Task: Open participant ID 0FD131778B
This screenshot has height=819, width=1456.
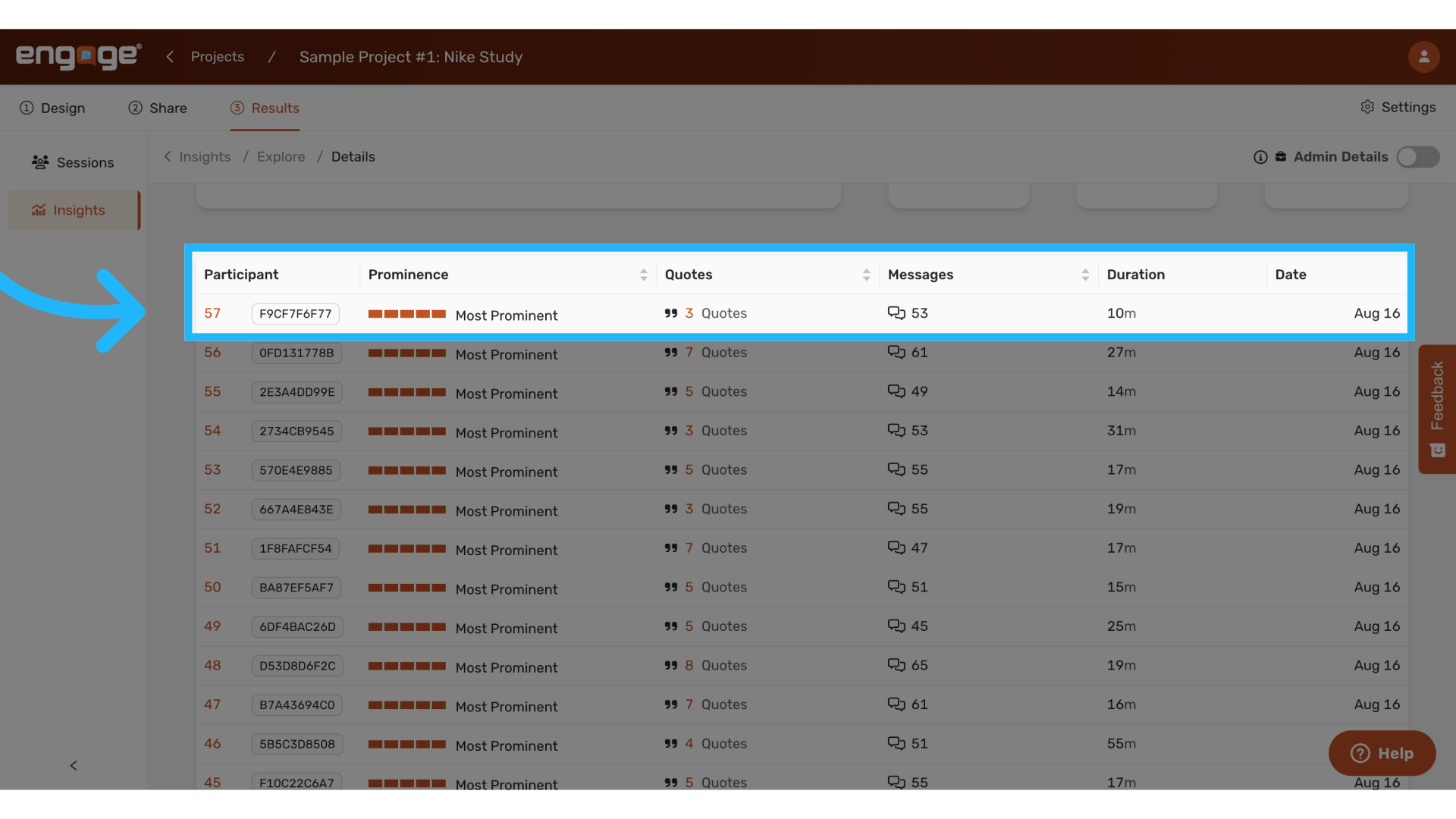Action: click(x=297, y=353)
